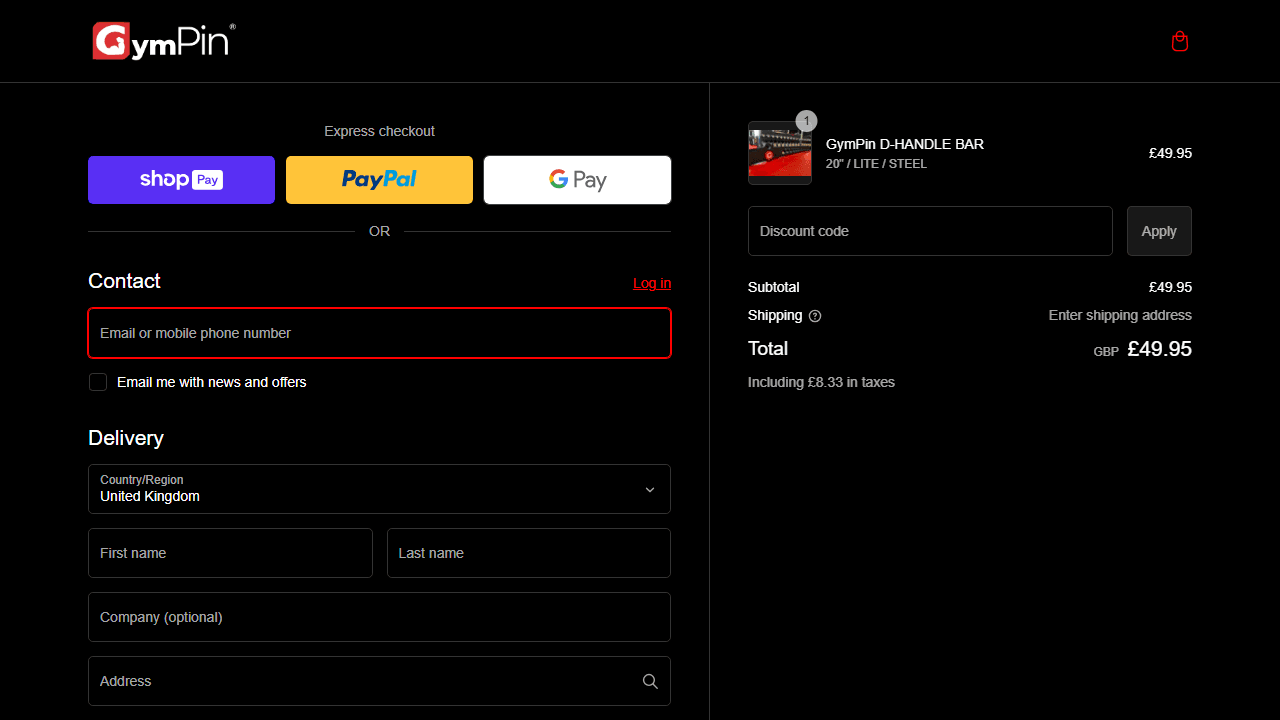Image resolution: width=1280 pixels, height=720 pixels.
Task: Click the shipping info question mark icon
Action: (x=815, y=316)
